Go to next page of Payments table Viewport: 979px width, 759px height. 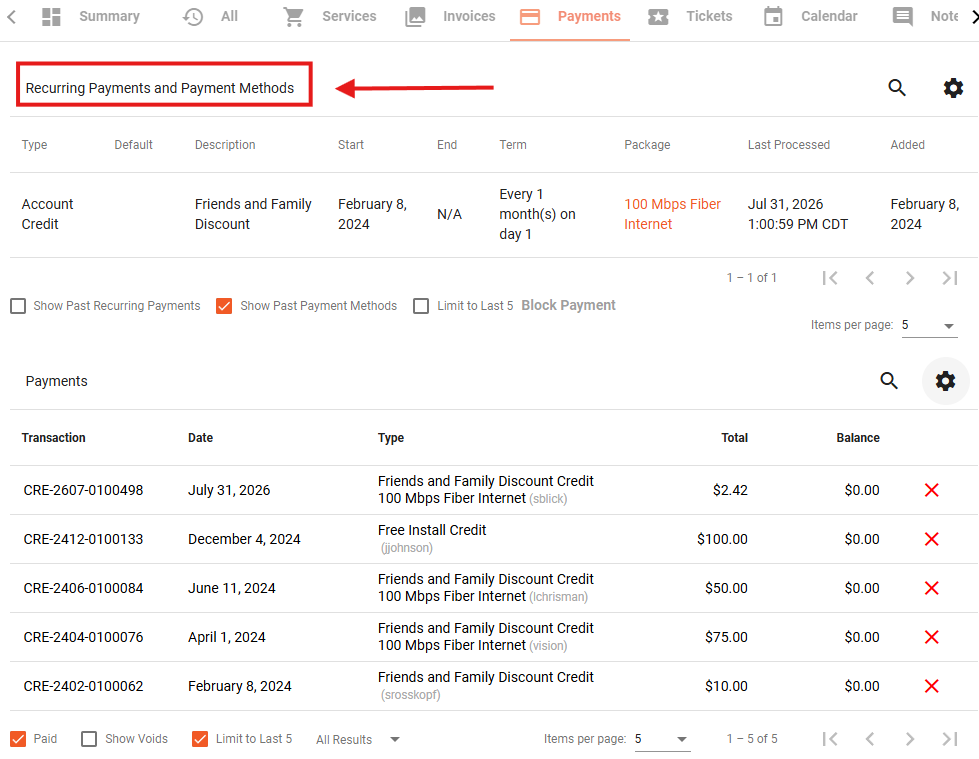coord(910,739)
